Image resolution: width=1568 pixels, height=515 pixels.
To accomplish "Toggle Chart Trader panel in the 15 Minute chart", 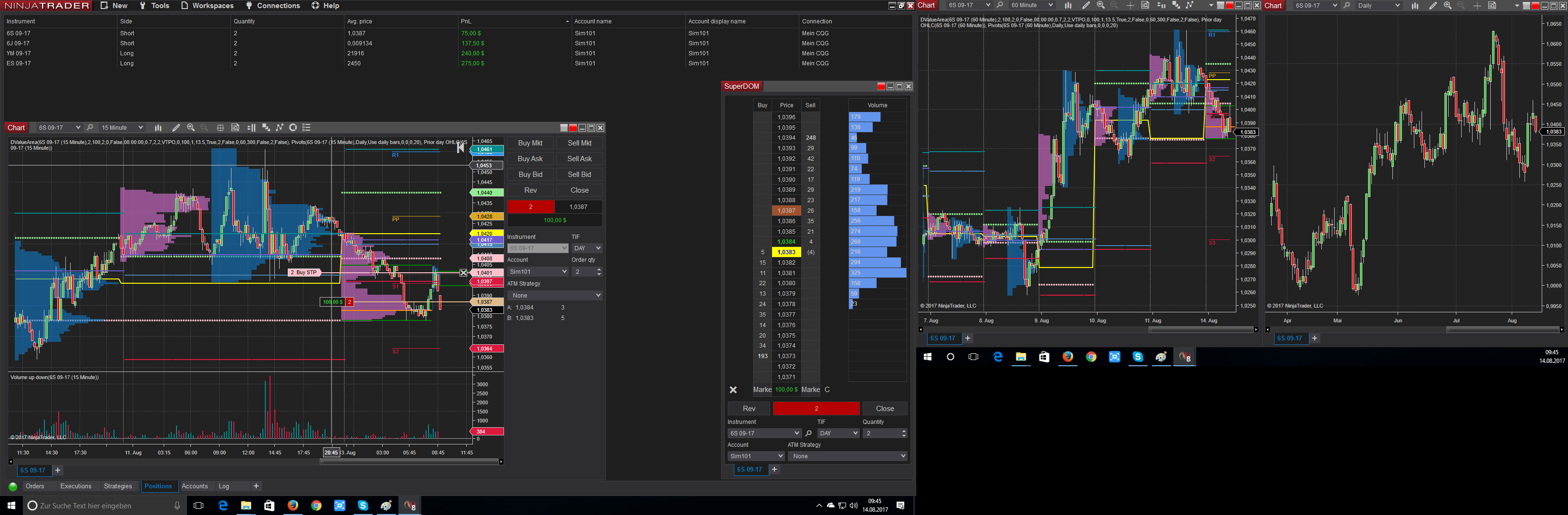I will click(x=251, y=128).
